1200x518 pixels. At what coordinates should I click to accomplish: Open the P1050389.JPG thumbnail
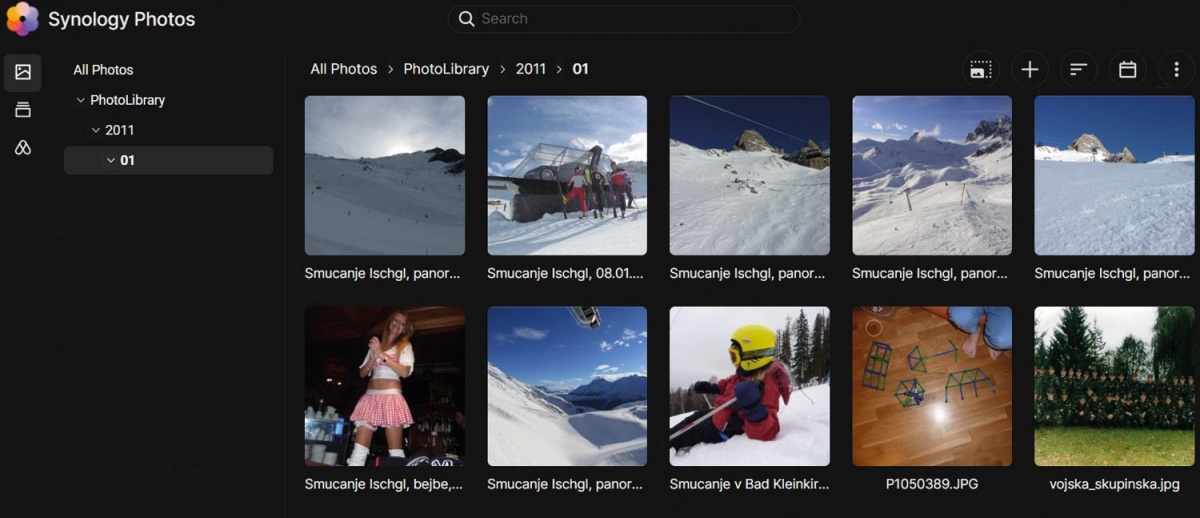pyautogui.click(x=932, y=386)
